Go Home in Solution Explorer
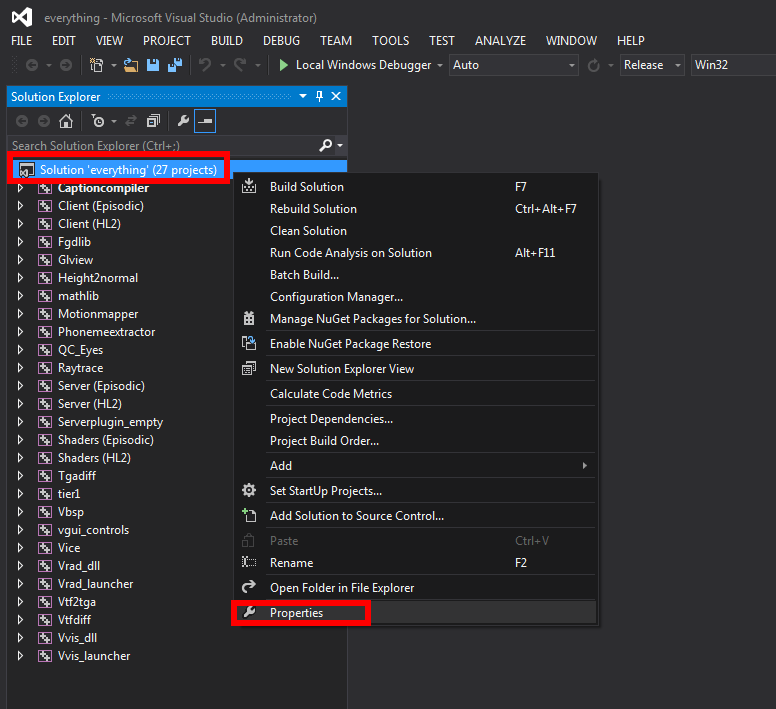The image size is (776, 709). pyautogui.click(x=66, y=121)
